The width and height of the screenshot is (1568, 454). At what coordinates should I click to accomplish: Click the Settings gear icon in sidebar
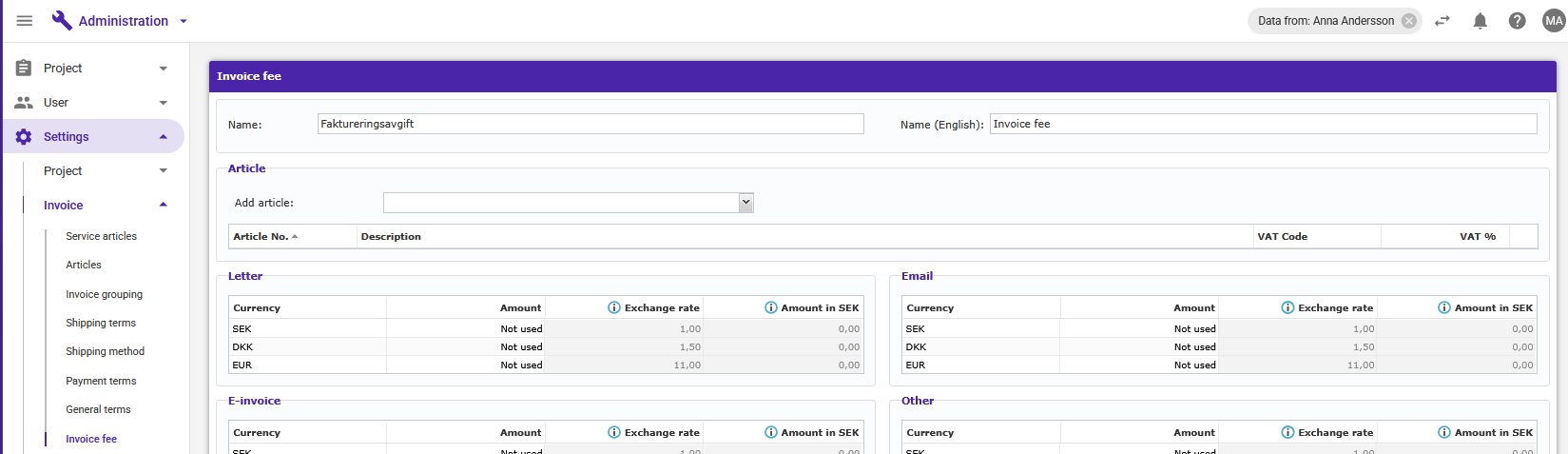24,137
